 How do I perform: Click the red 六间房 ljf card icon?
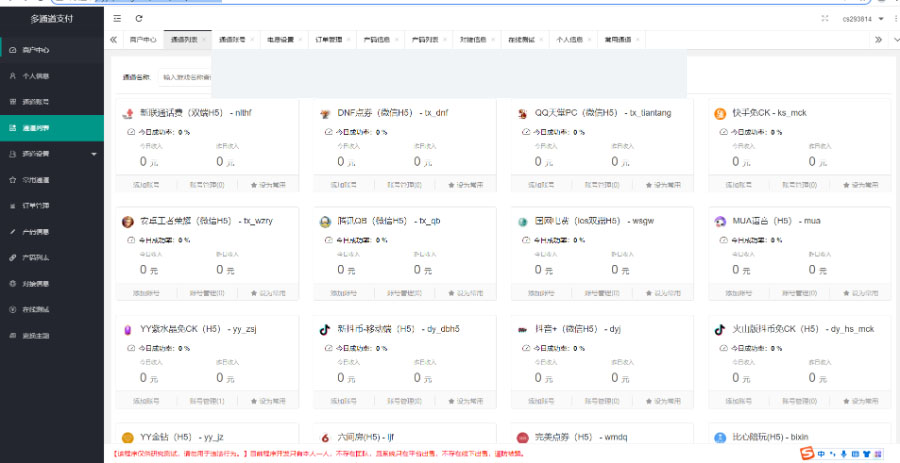325,438
